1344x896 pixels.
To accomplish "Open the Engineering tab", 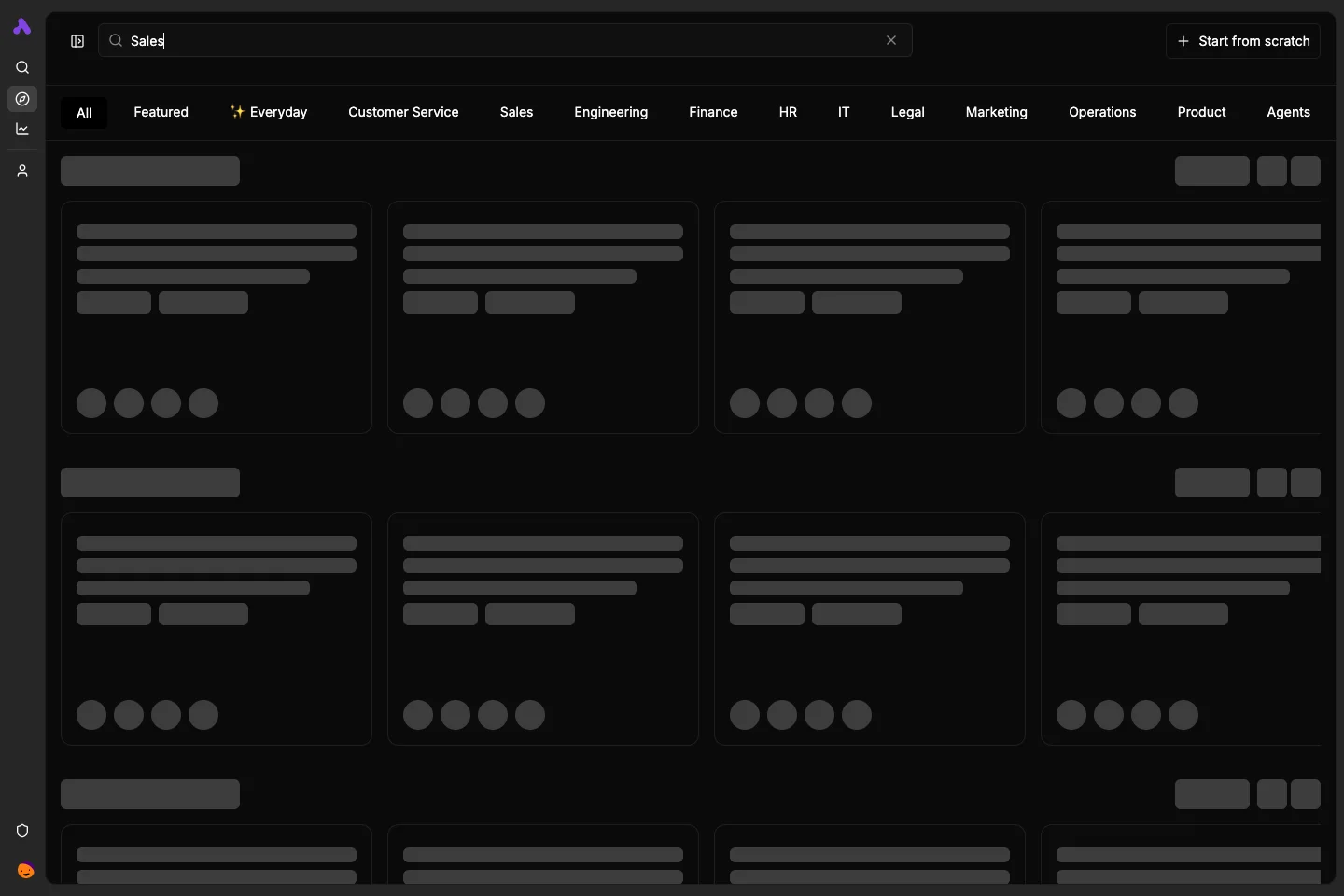I will (611, 112).
